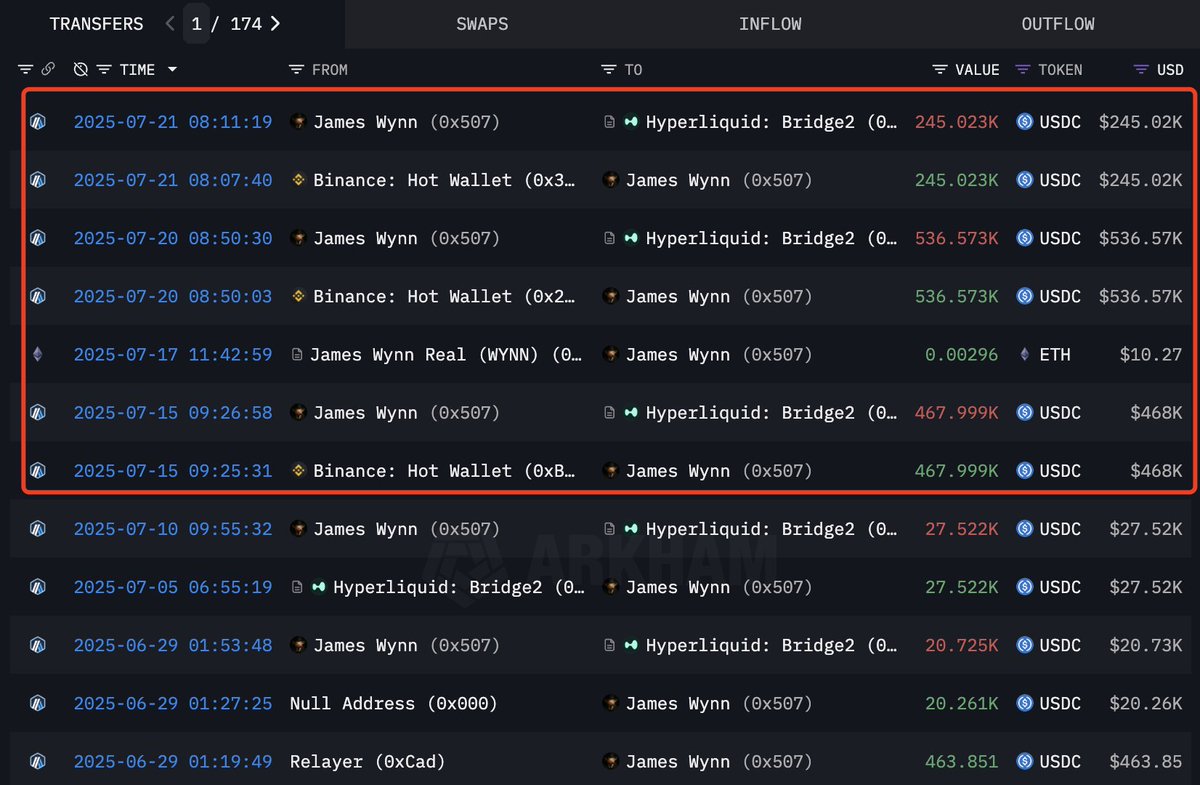Click the Binance logo icon in the 08:50:03 row
This screenshot has width=1200, height=785.
pos(298,296)
